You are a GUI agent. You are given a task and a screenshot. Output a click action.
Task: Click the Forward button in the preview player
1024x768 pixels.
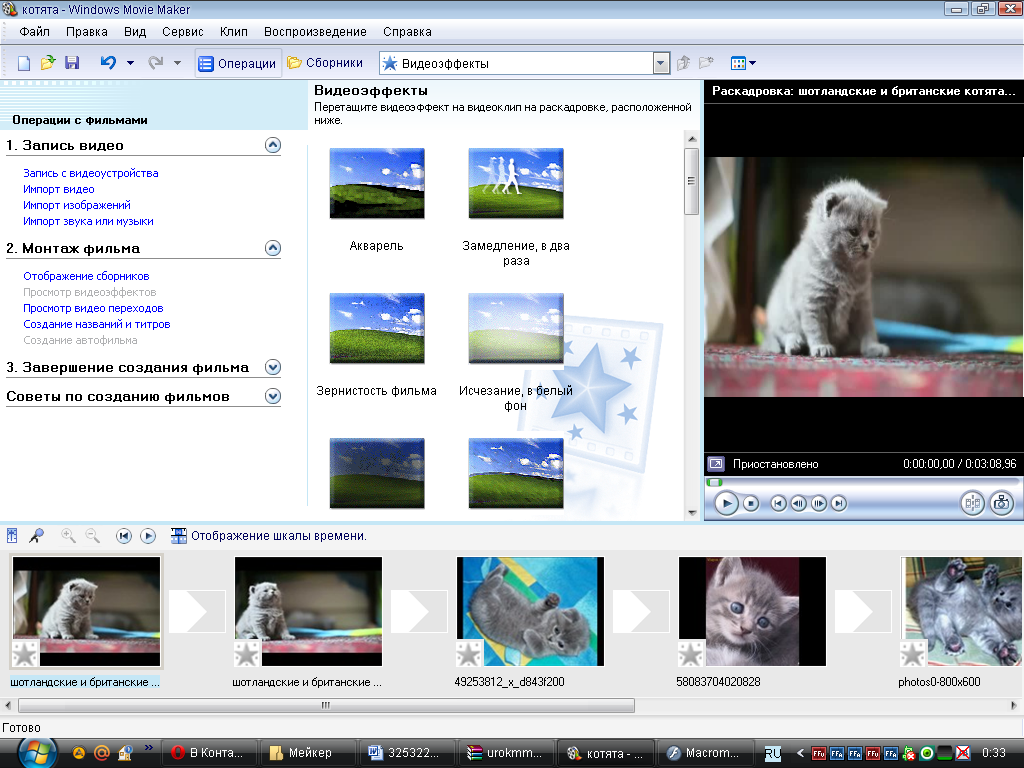click(839, 503)
